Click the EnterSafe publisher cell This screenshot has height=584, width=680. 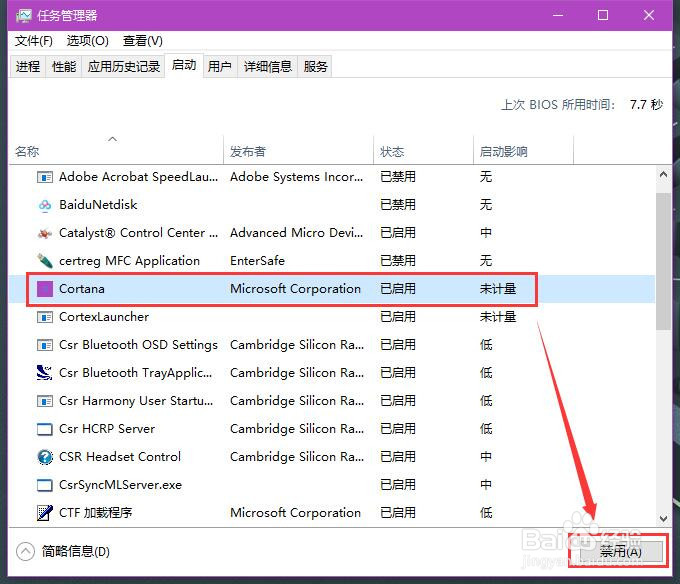[x=257, y=261]
